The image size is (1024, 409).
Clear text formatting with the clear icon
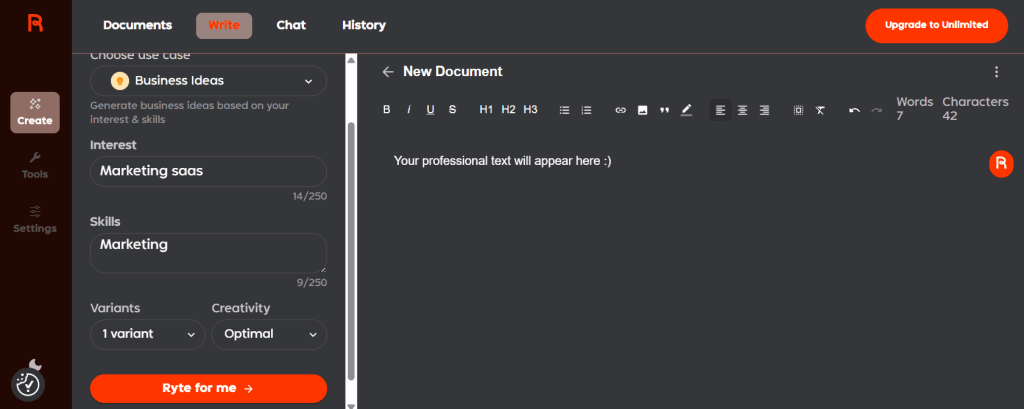tap(820, 110)
